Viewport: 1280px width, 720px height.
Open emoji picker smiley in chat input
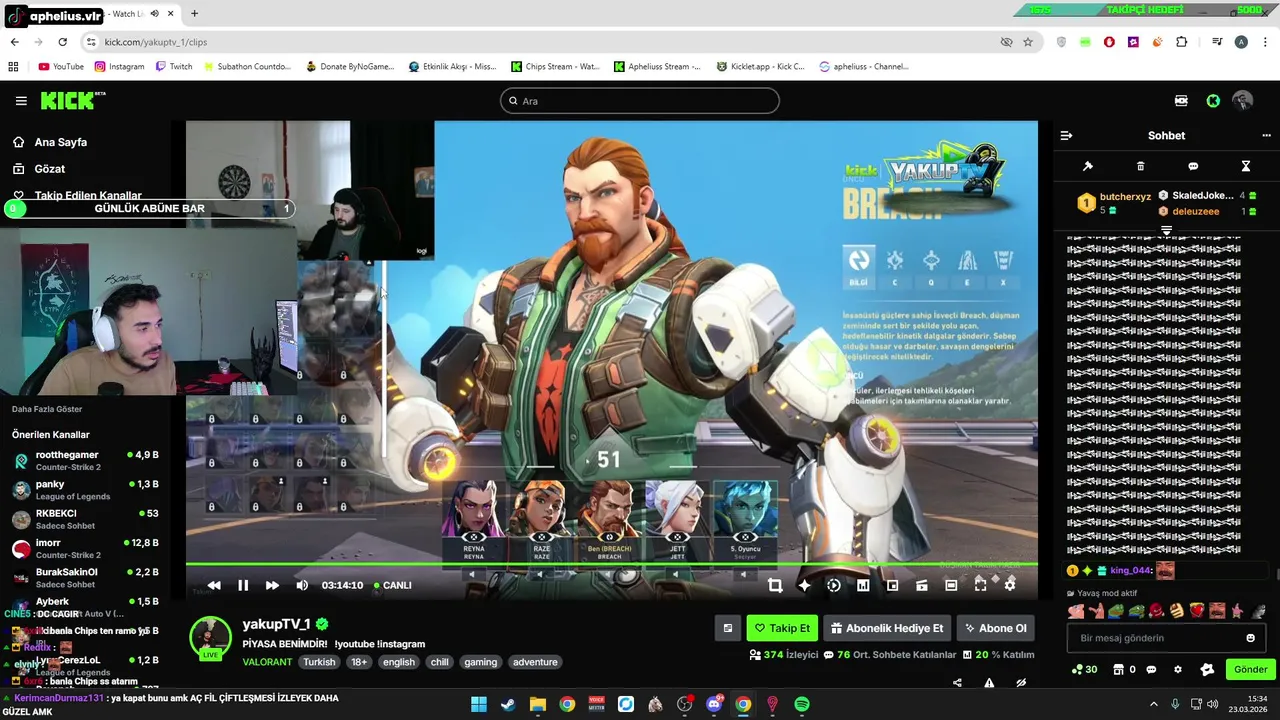pyautogui.click(x=1250, y=638)
